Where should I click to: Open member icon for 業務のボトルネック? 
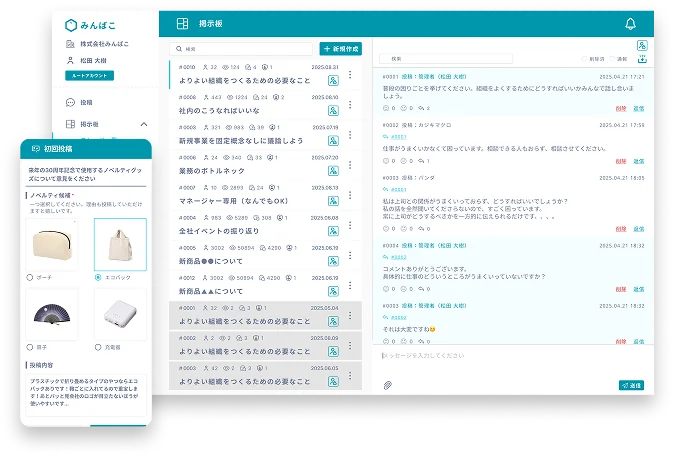point(333,171)
